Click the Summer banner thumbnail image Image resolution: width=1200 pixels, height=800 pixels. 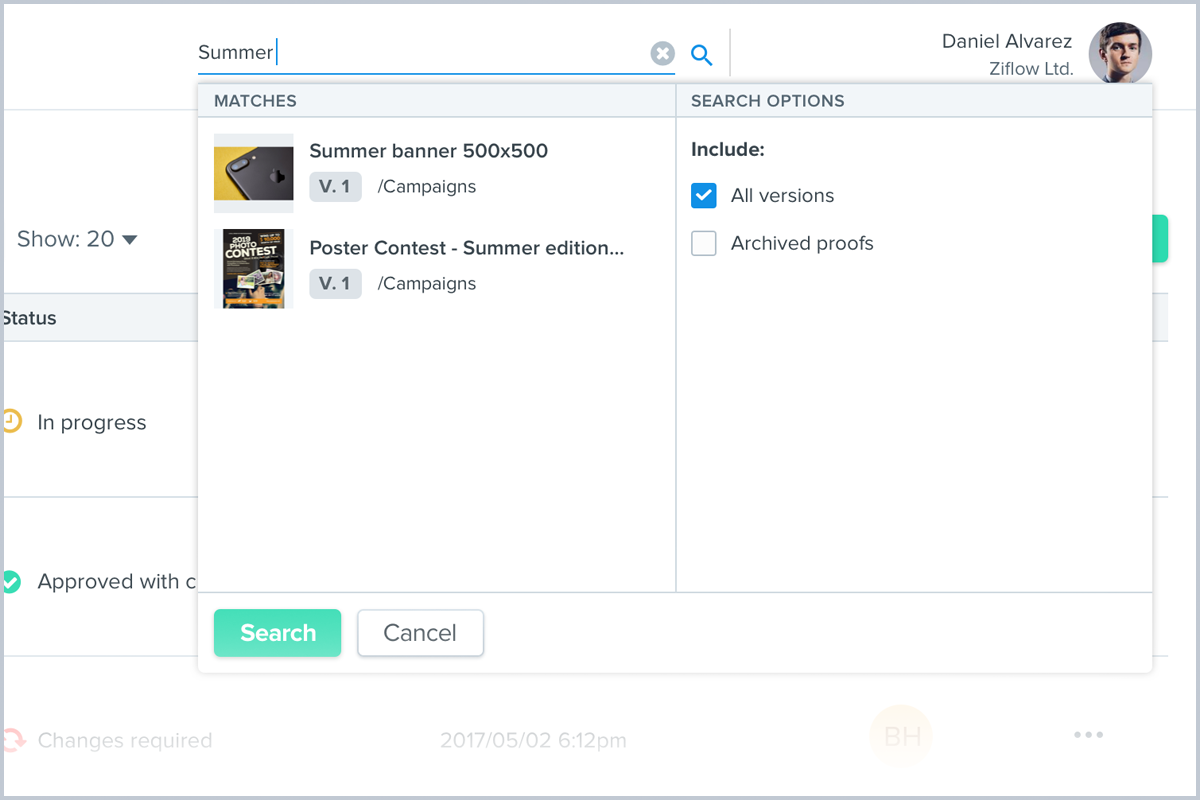tap(253, 173)
